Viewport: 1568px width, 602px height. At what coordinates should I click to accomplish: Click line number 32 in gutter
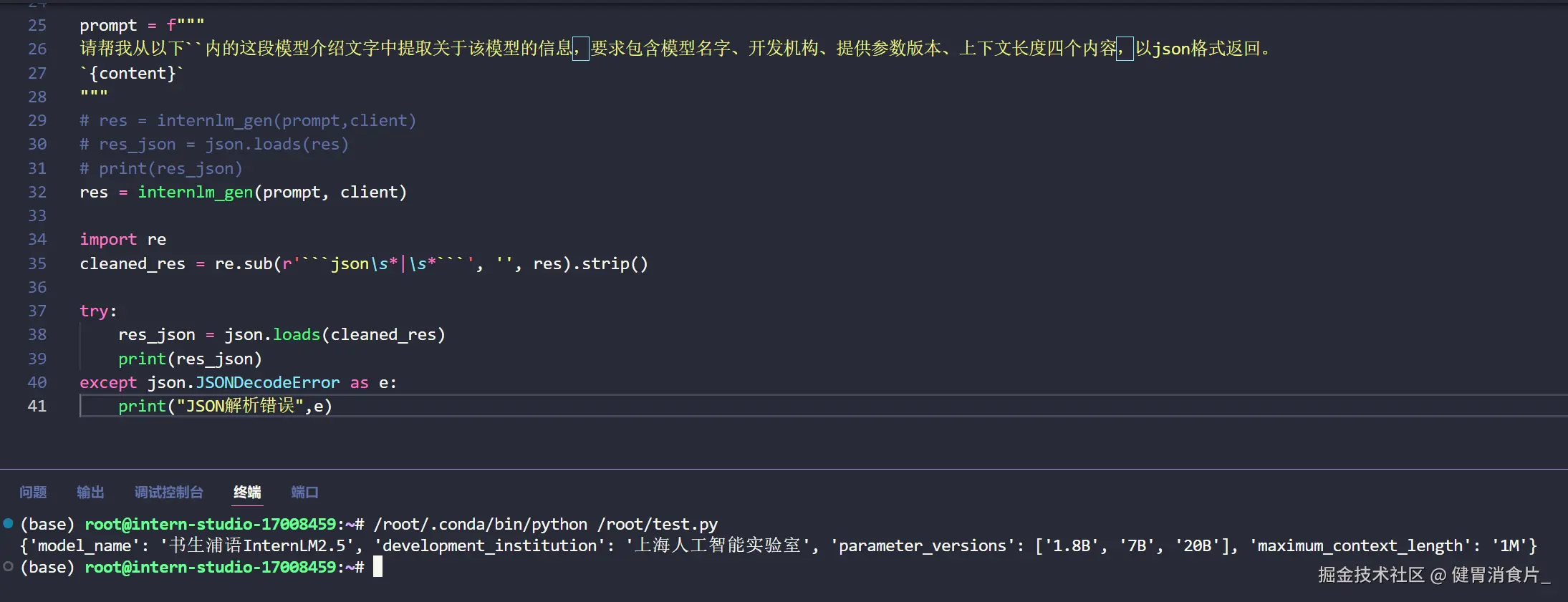[37, 192]
